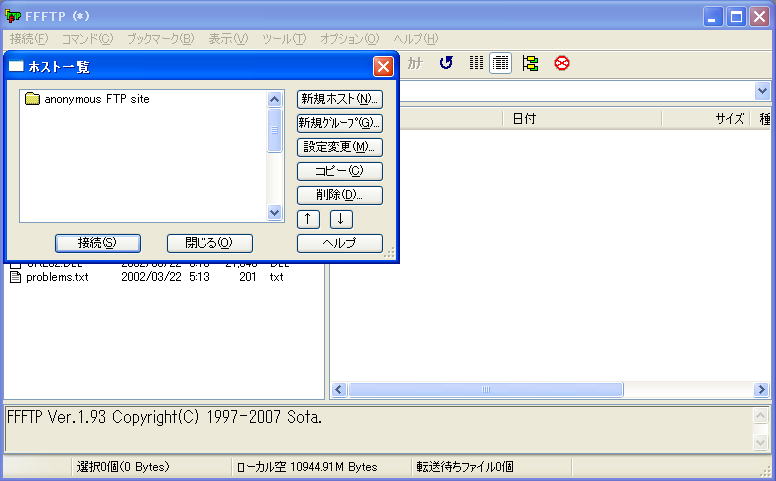The image size is (776, 481).
Task: Click the folder tree sync icon
Action: (x=530, y=63)
